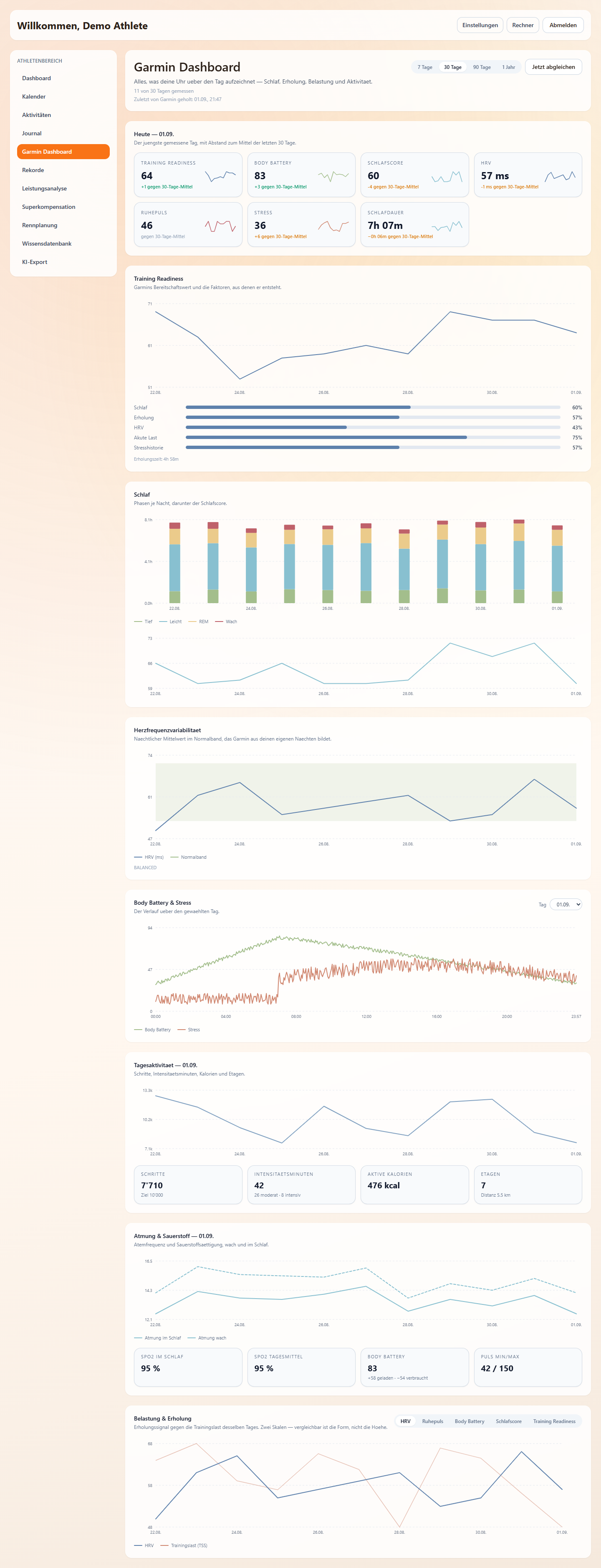Open Einstellungen from the header
Screen dimensions: 601x1568
pyautogui.click(x=480, y=25)
